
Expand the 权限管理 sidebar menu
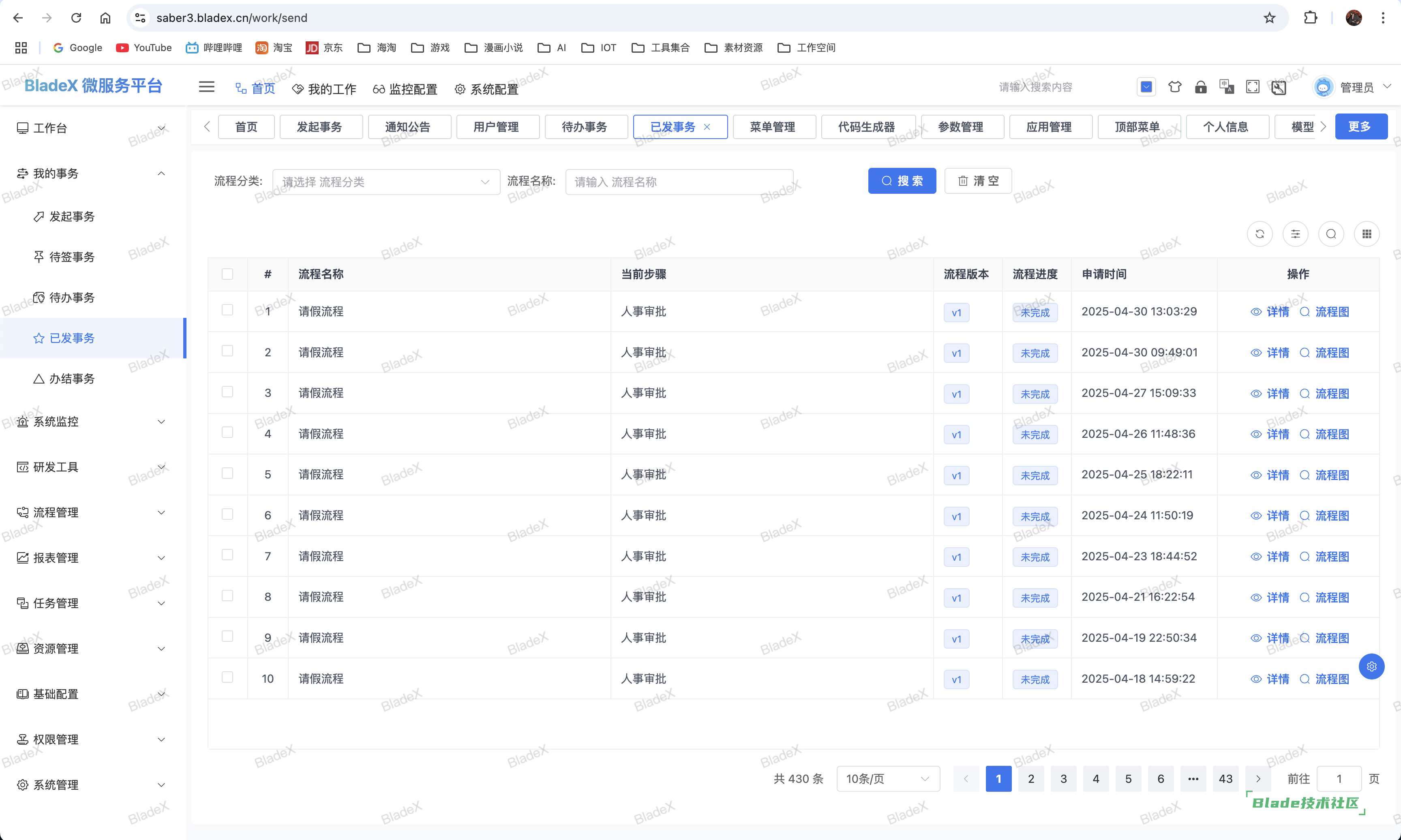93,739
